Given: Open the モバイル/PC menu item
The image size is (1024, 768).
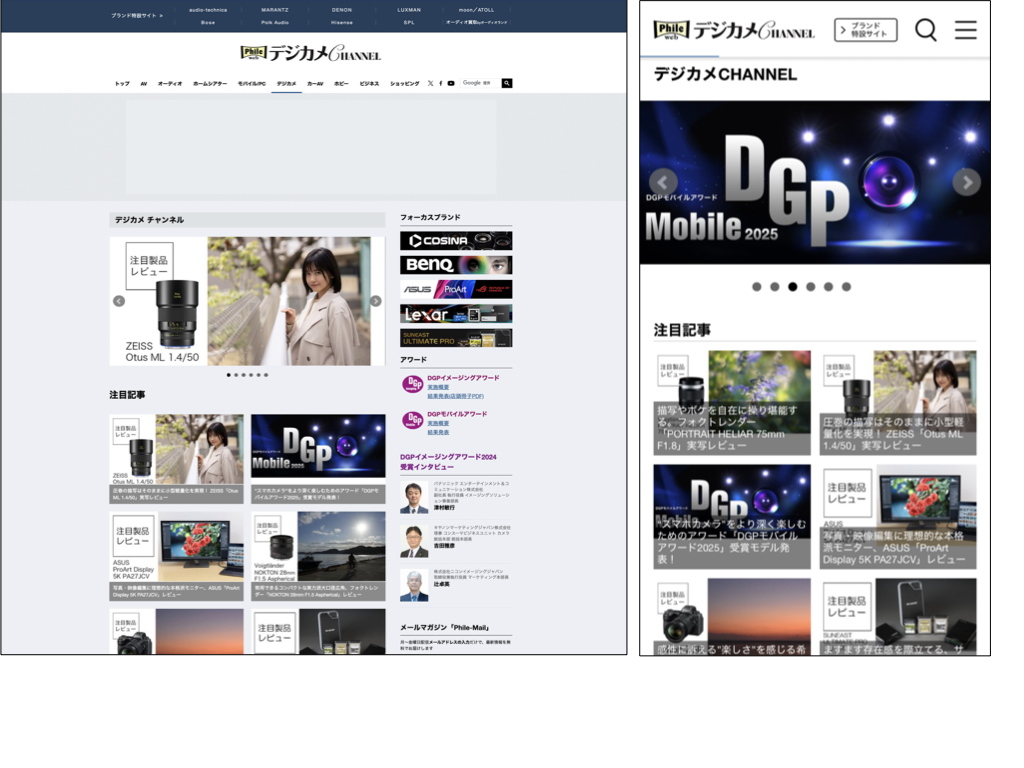Looking at the screenshot, I should [x=252, y=84].
